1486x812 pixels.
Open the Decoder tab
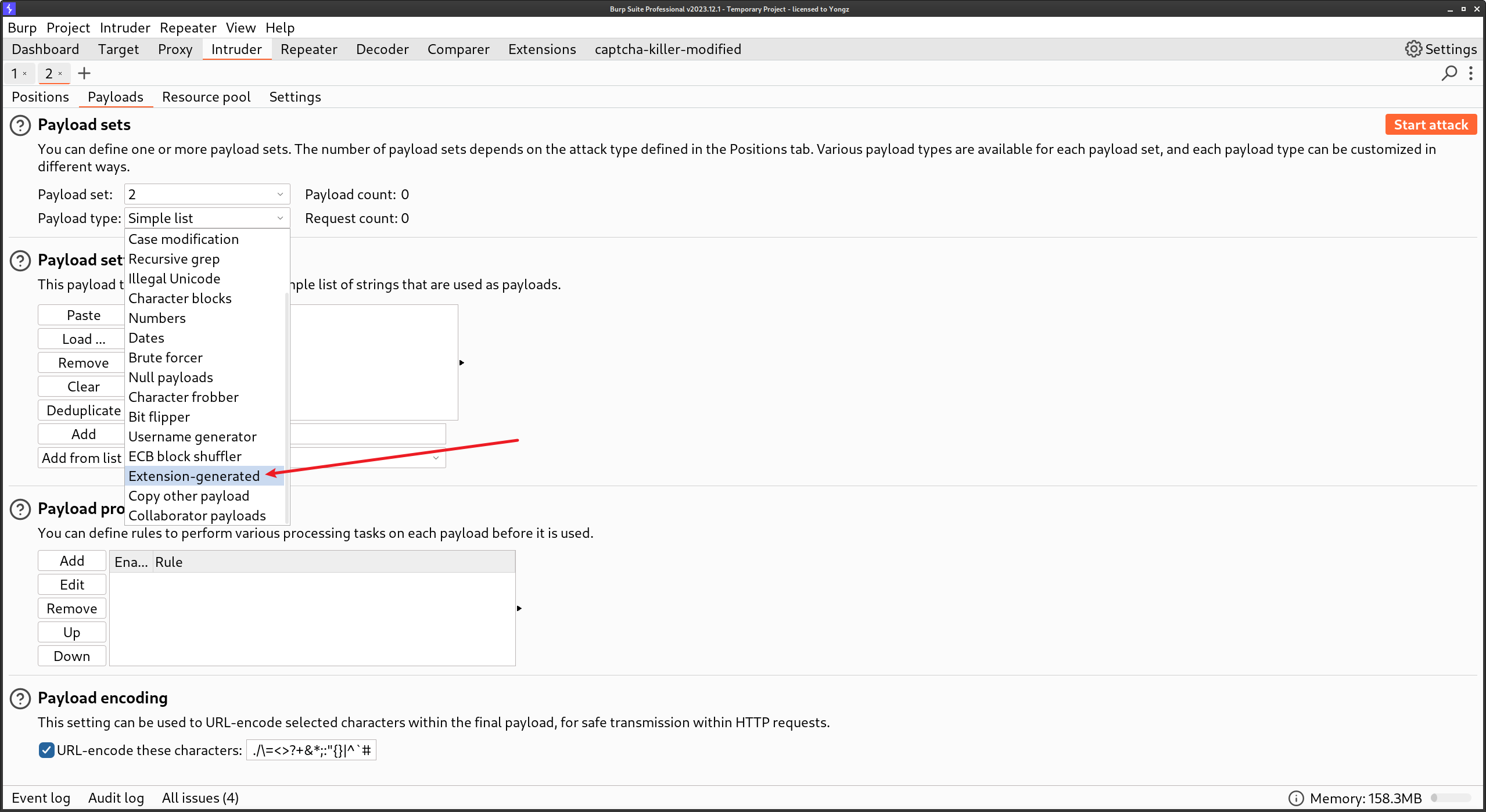pos(382,49)
